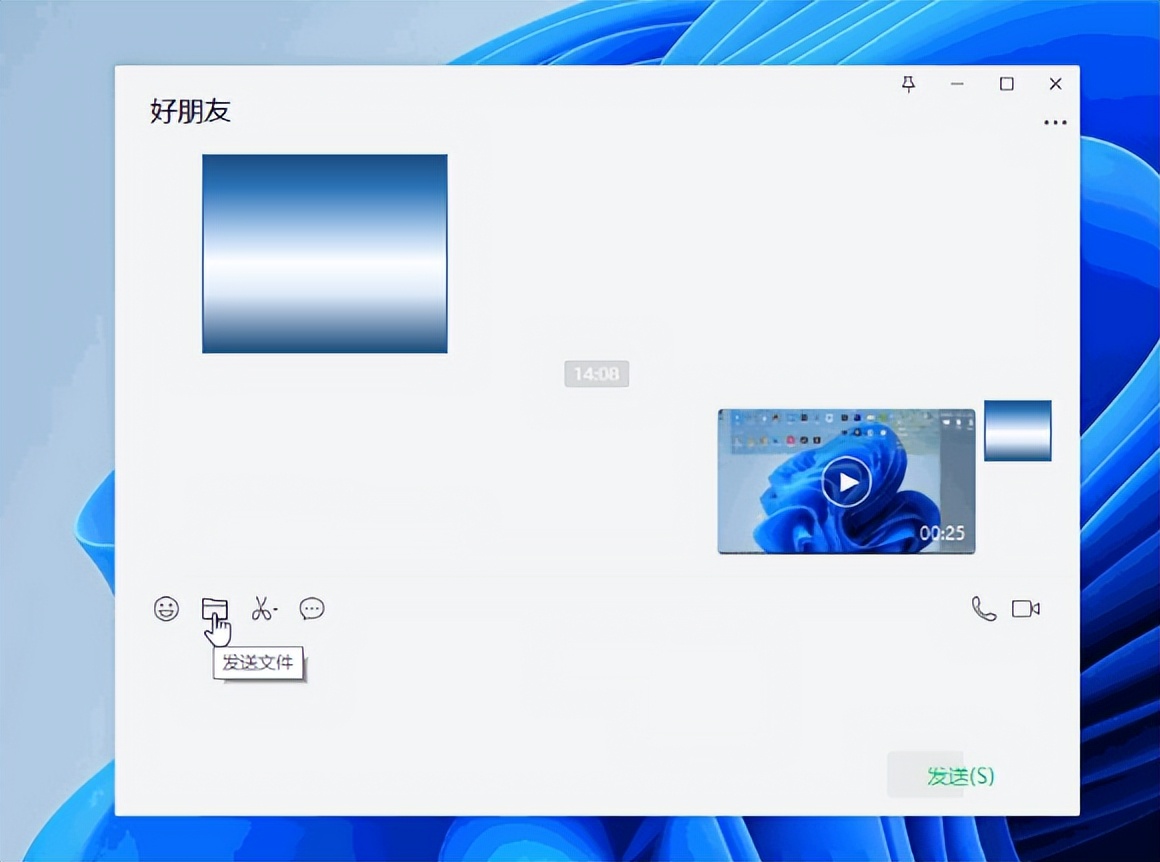Open the received gradient image message

(x=325, y=252)
